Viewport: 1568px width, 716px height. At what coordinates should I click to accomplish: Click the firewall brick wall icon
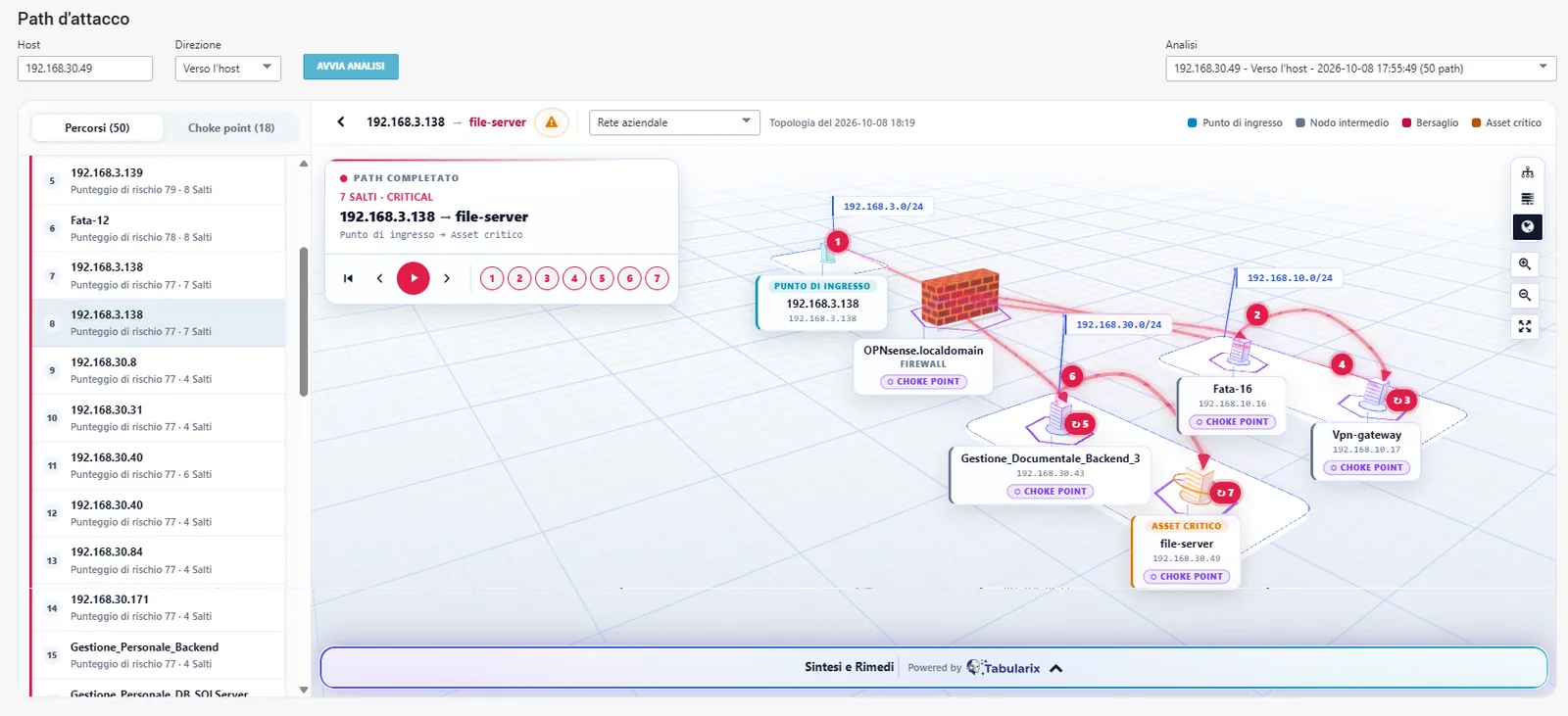[959, 298]
